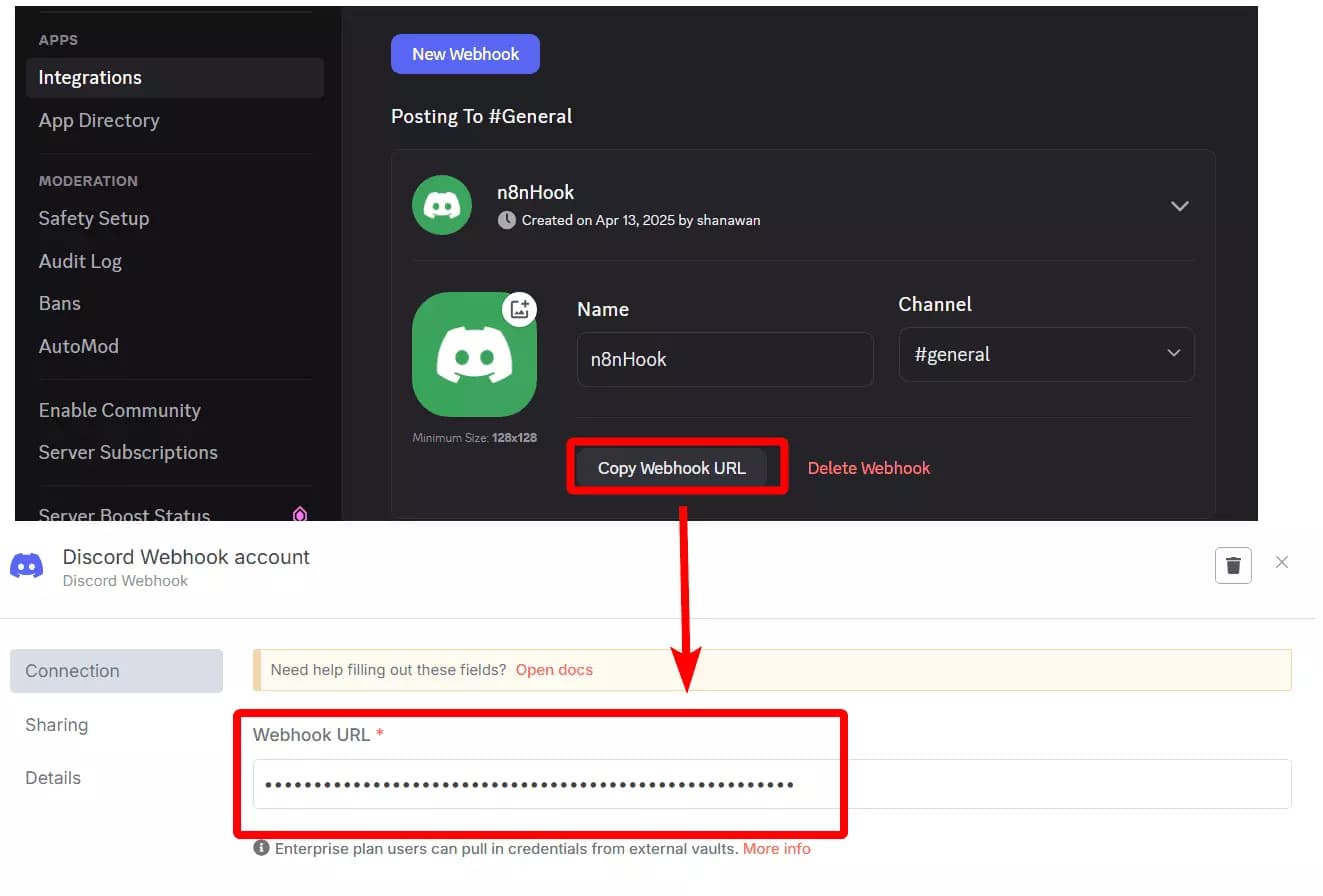
Task: Select AutoMod in the sidebar
Action: point(79,346)
